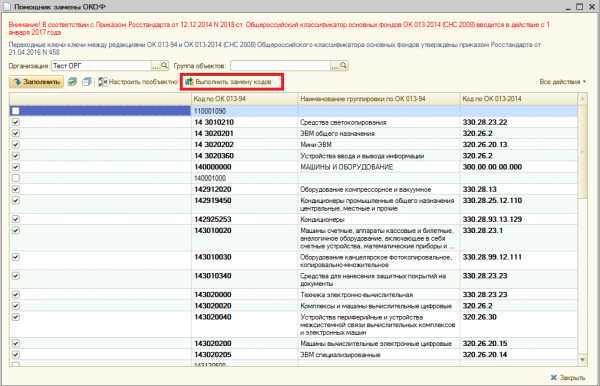Viewport: 600px width, 386px height.
Task: Click the vertical scrollbar thumb
Action: [x=582, y=151]
